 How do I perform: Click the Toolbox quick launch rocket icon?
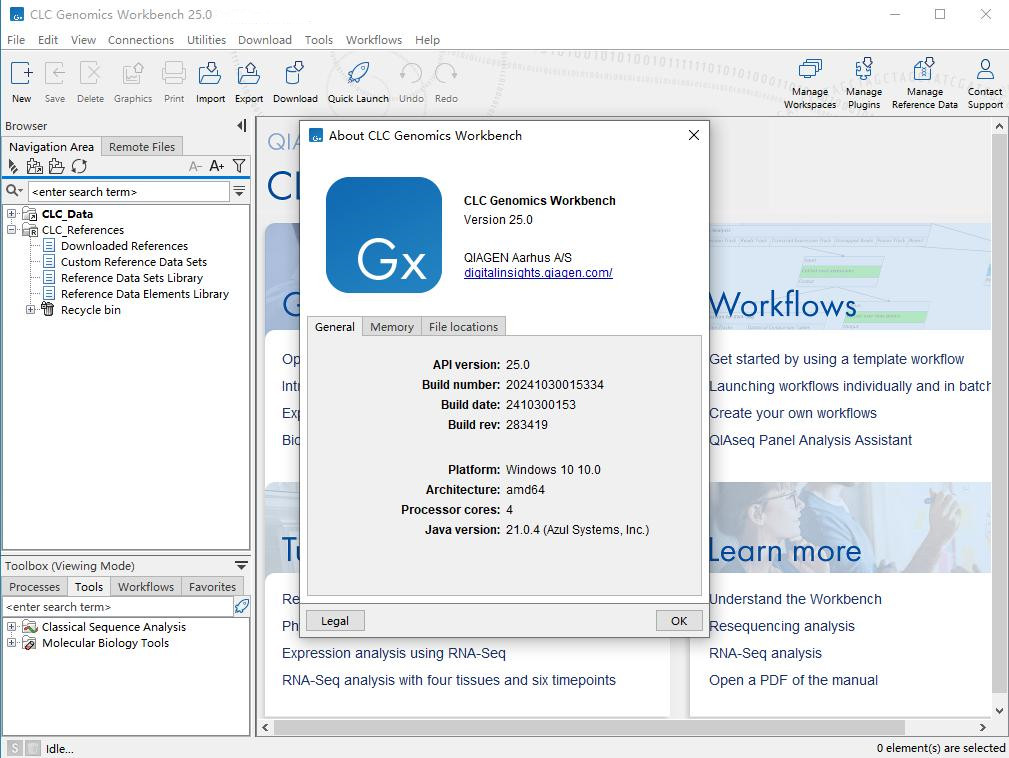coord(242,605)
